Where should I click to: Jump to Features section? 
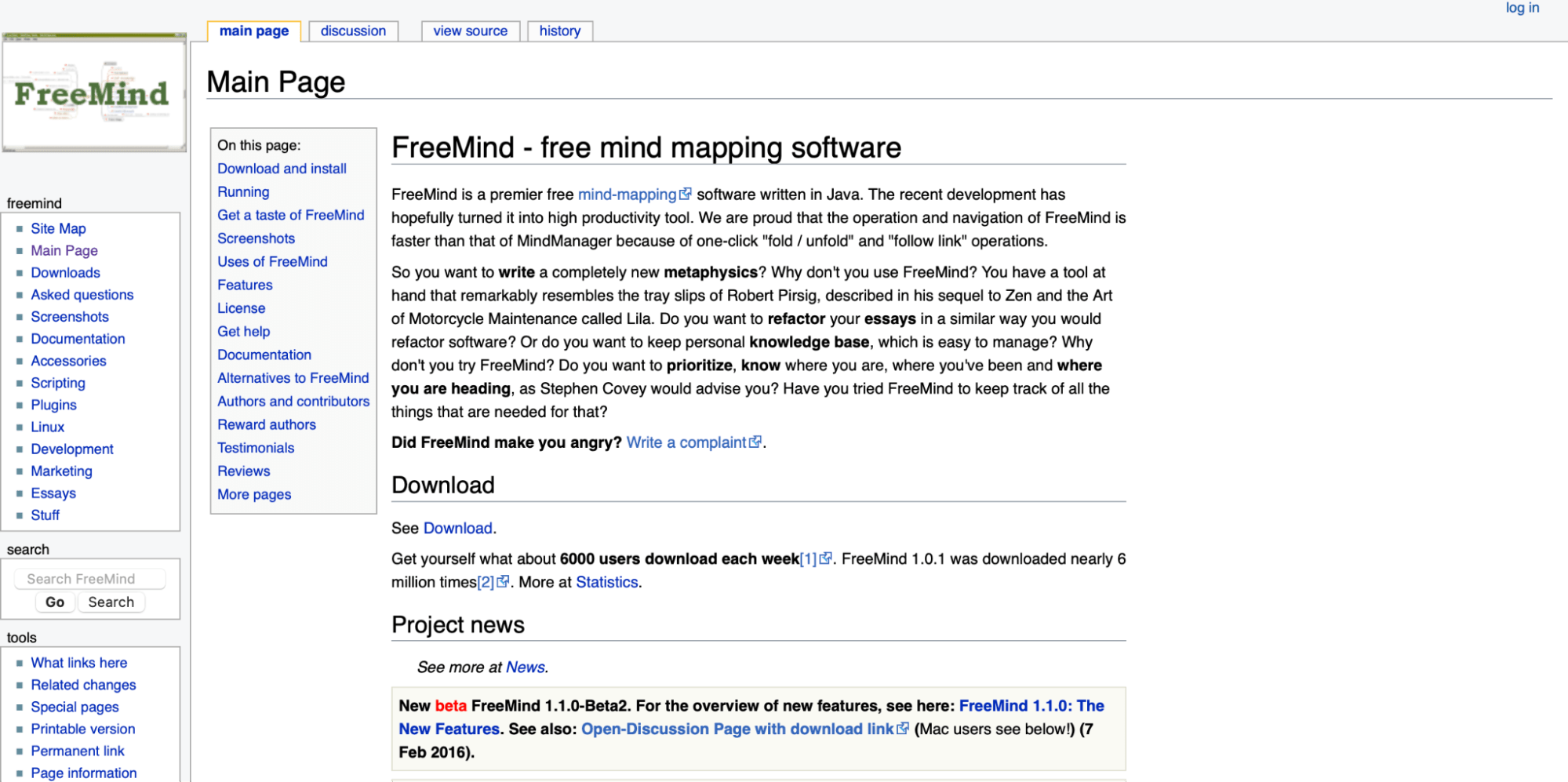coord(246,286)
